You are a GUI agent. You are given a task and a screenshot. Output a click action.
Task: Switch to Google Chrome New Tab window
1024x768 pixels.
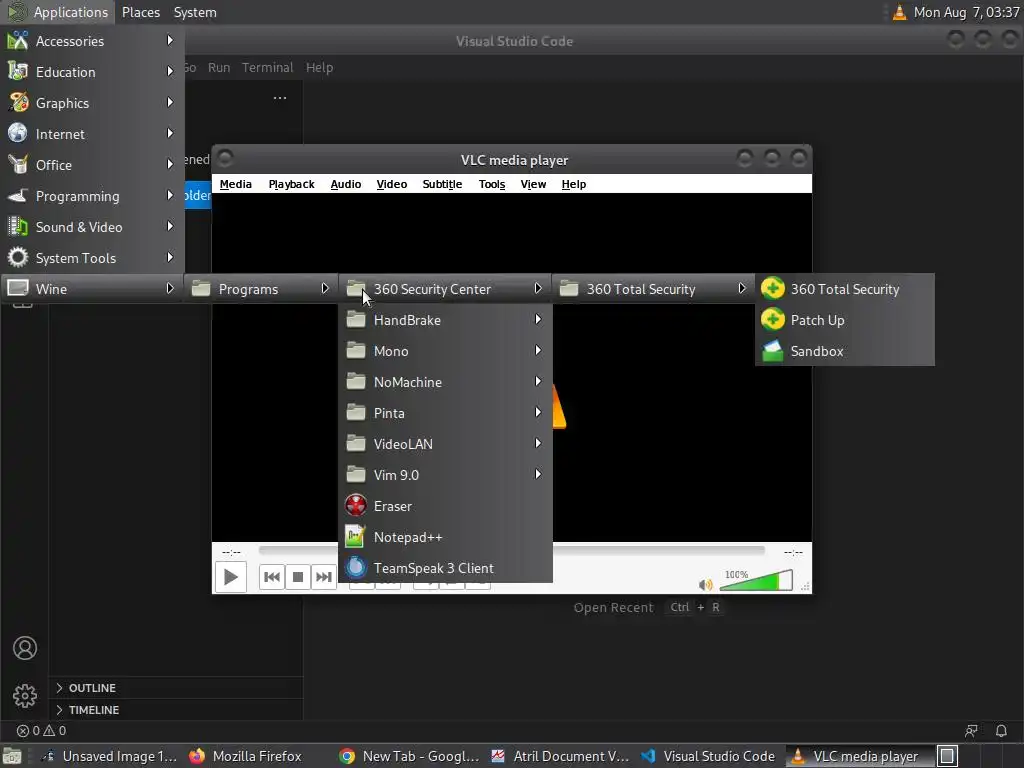click(409, 756)
